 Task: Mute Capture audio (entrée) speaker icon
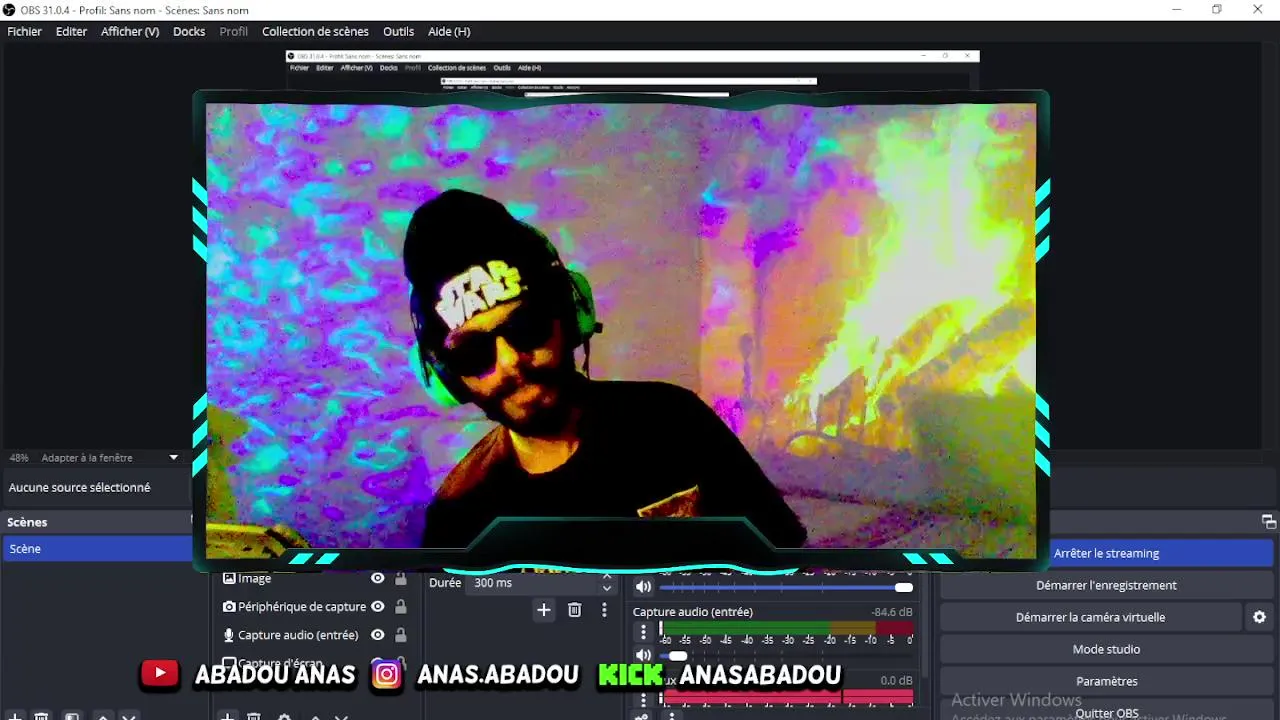click(643, 656)
